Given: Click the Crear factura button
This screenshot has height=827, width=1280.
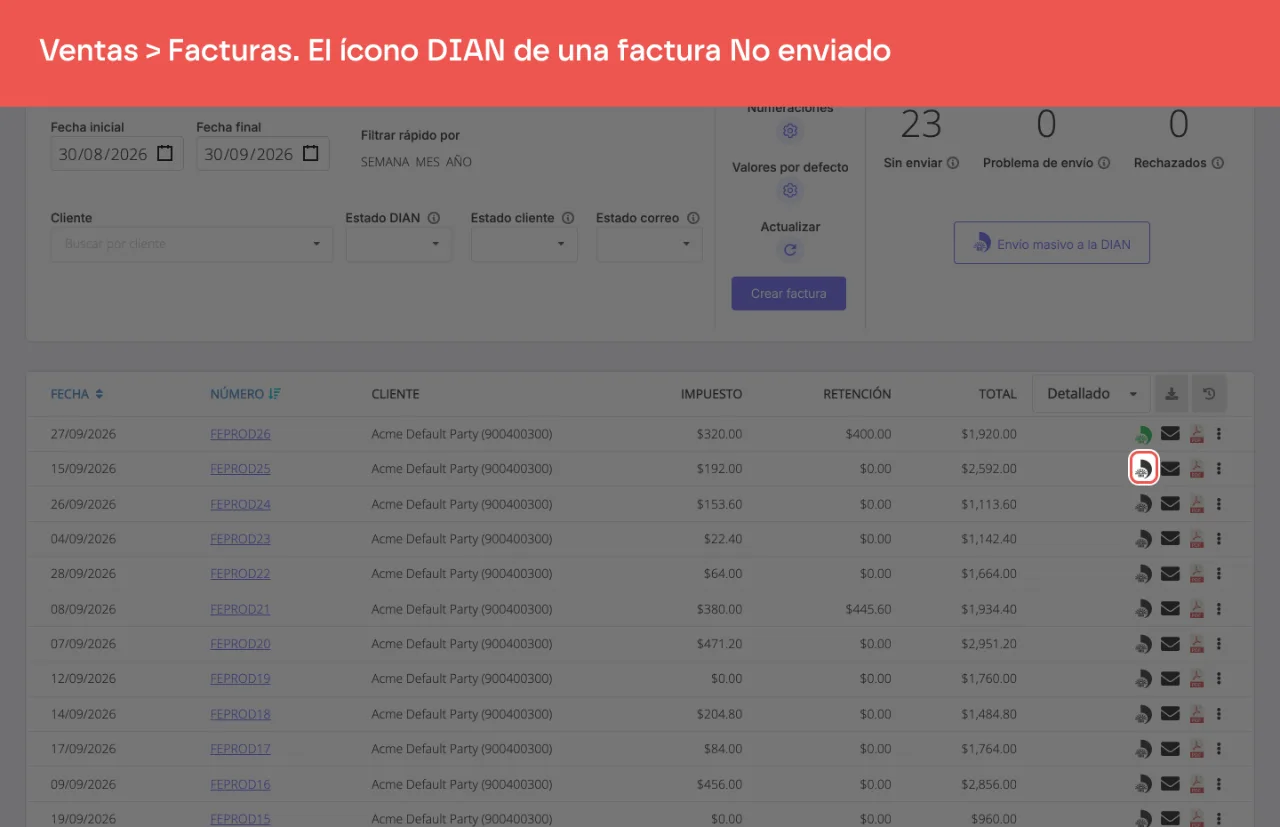Looking at the screenshot, I should [789, 293].
